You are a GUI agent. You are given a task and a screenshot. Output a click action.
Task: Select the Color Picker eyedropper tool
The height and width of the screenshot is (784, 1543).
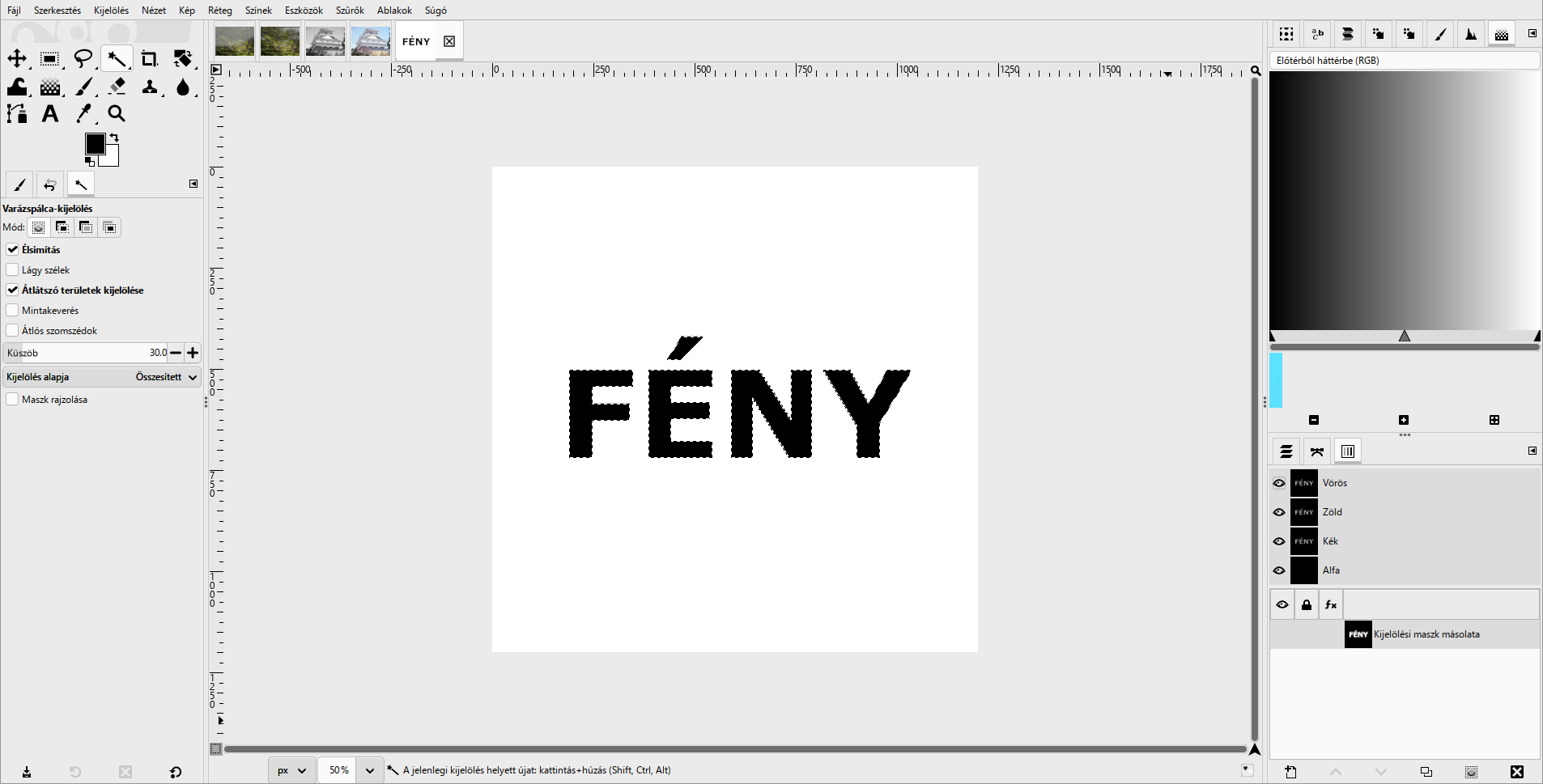pyautogui.click(x=83, y=113)
